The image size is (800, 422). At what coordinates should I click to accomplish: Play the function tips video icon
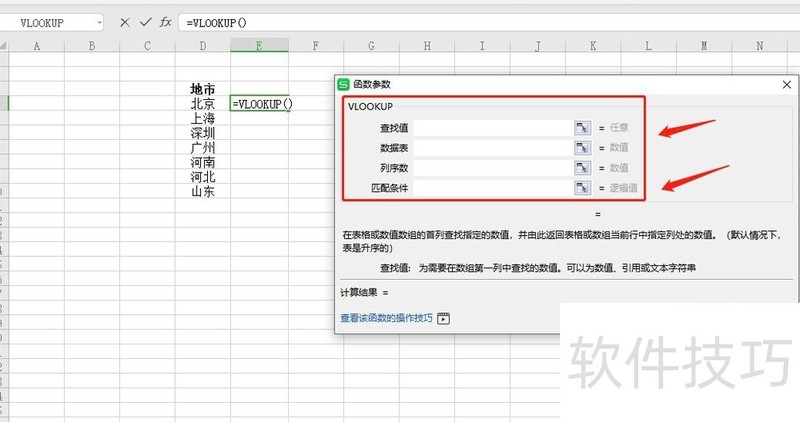click(x=443, y=318)
